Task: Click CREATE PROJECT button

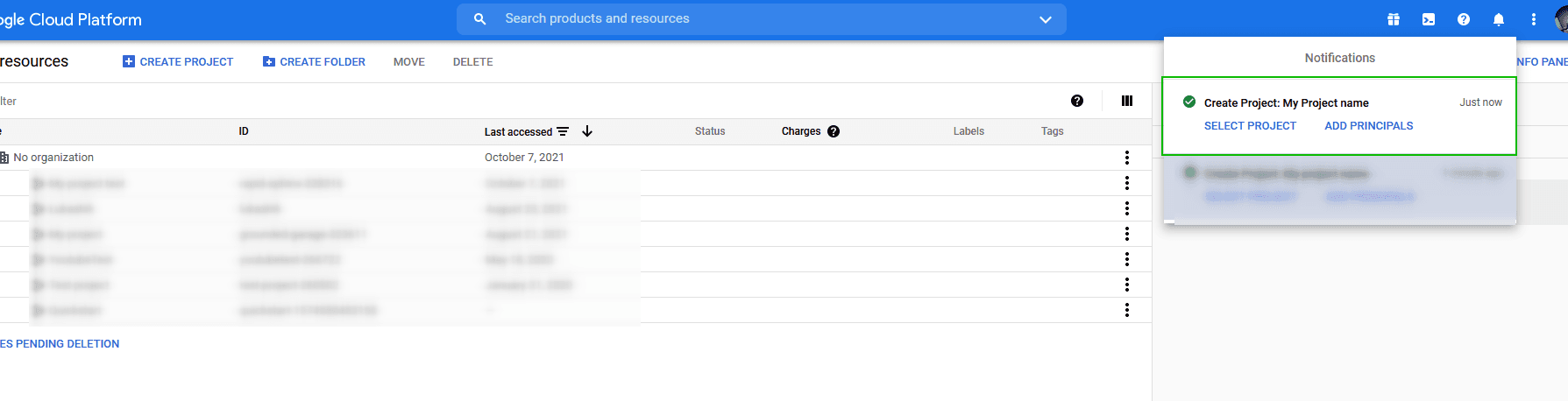Action: pyautogui.click(x=178, y=62)
